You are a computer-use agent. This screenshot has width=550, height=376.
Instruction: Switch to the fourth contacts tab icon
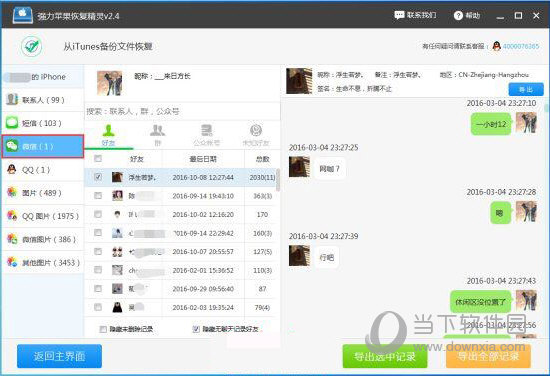tap(256, 135)
